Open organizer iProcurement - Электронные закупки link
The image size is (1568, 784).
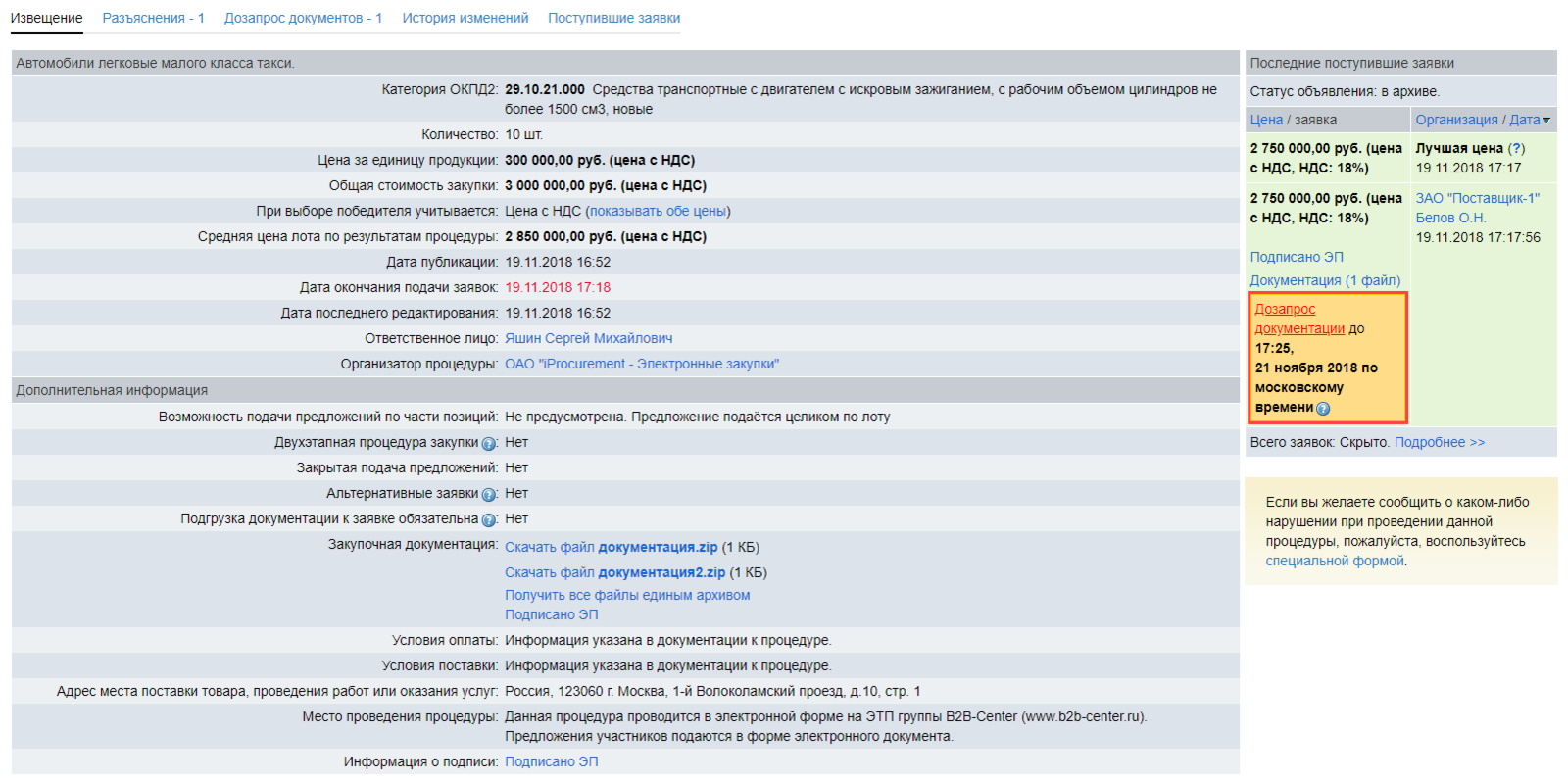click(x=642, y=364)
